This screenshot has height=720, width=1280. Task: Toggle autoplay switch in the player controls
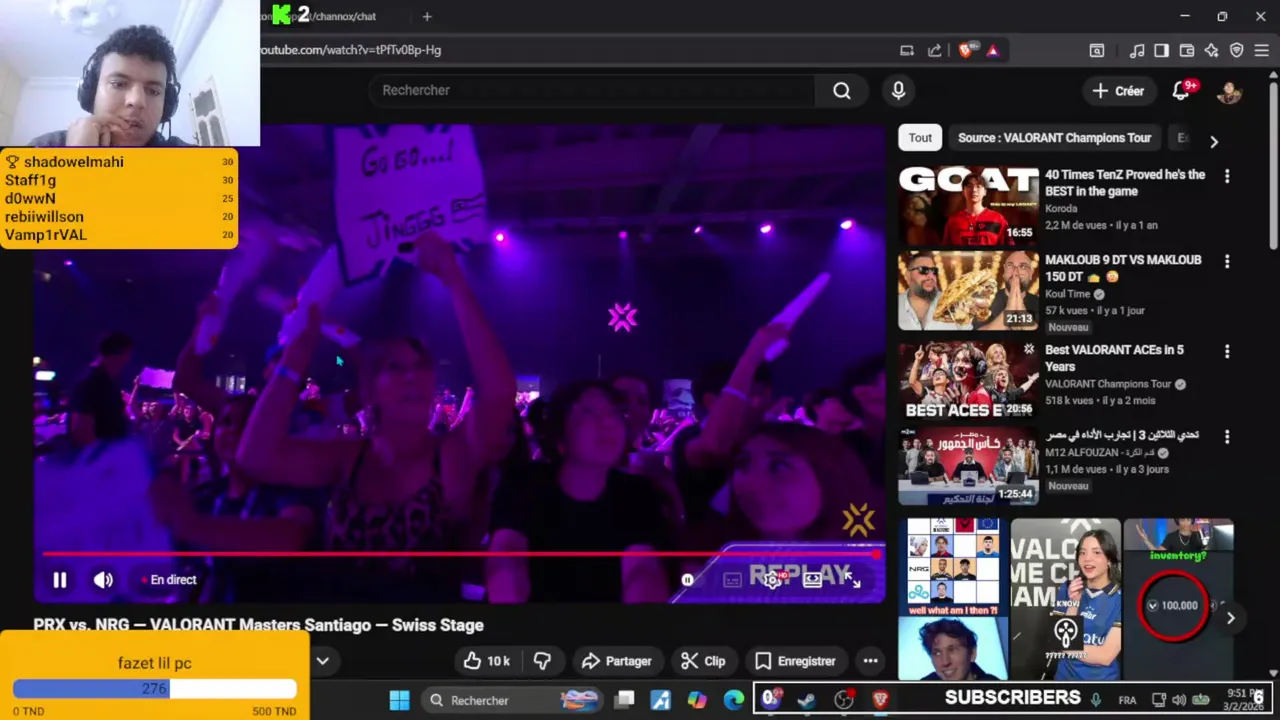pos(688,580)
